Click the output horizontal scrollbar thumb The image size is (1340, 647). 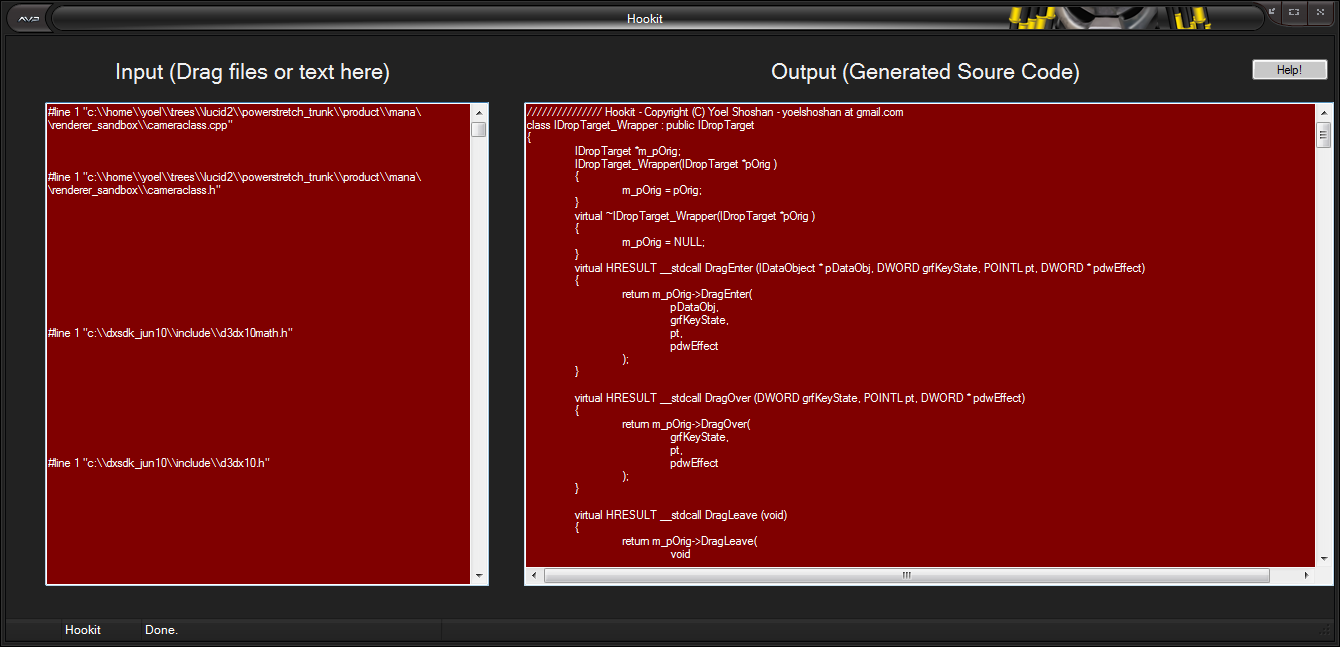(907, 575)
